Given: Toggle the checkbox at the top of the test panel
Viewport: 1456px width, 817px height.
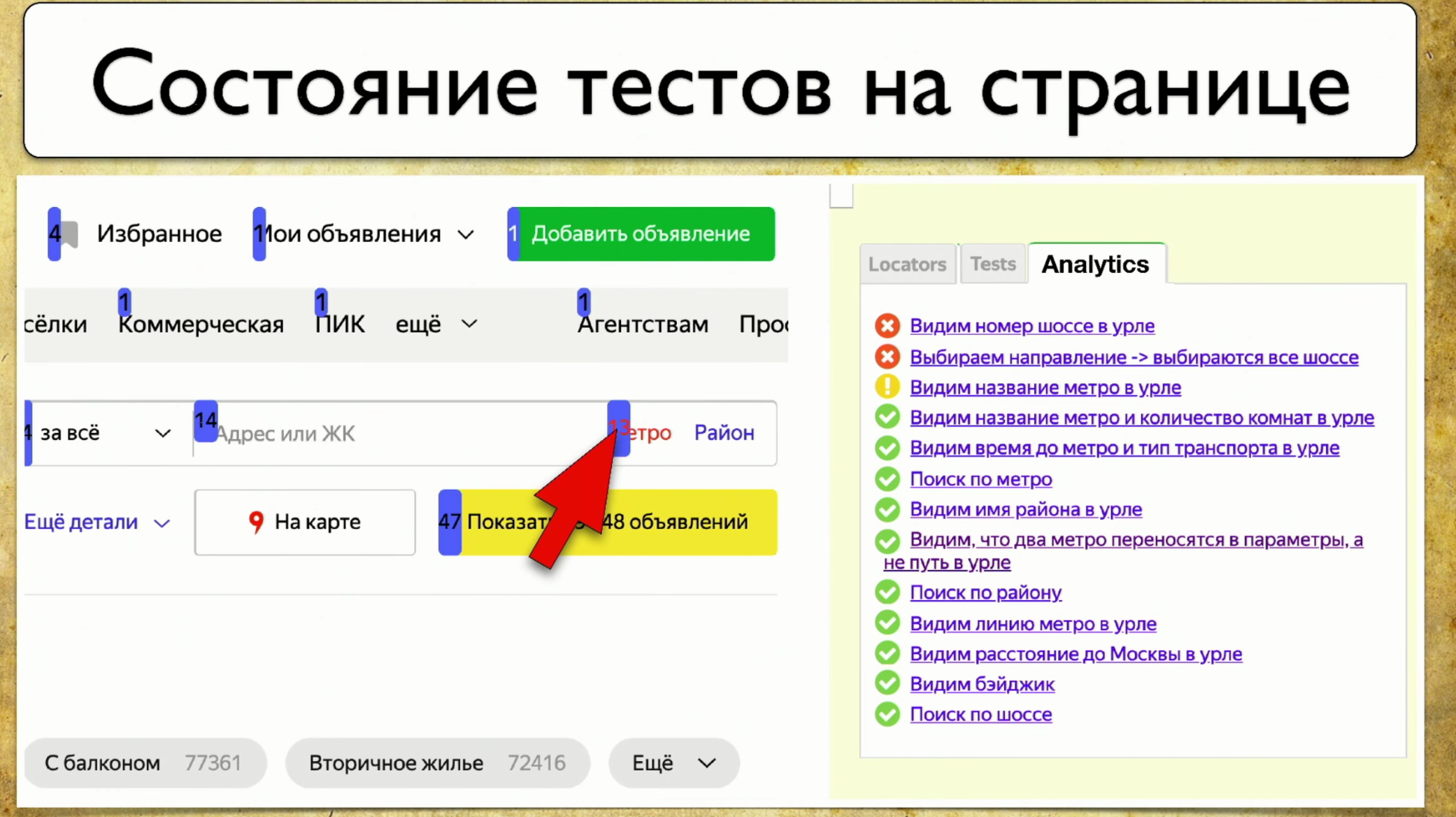Looking at the screenshot, I should click(841, 197).
